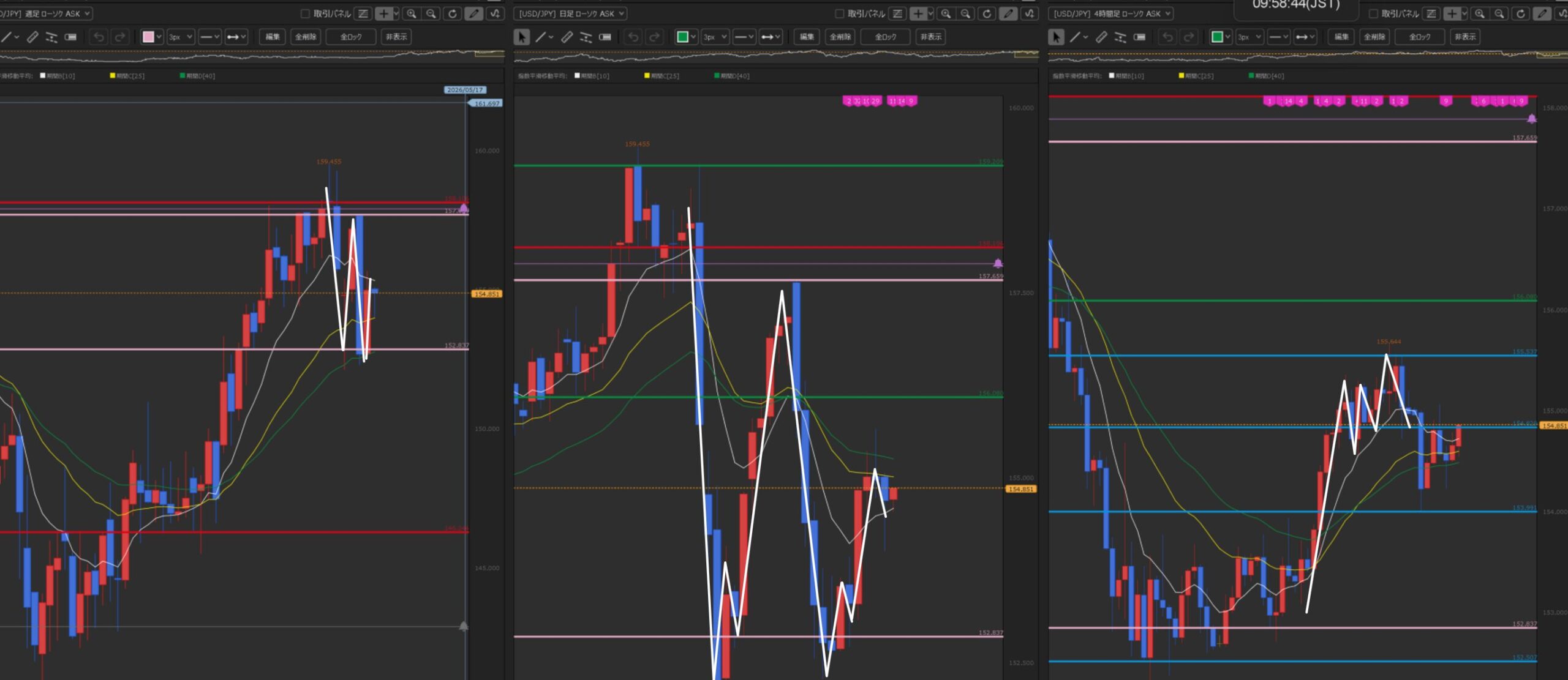Image resolution: width=1568 pixels, height=680 pixels.
Task: Enable 取引パネル checkbox on weekly chart
Action: pos(304,13)
